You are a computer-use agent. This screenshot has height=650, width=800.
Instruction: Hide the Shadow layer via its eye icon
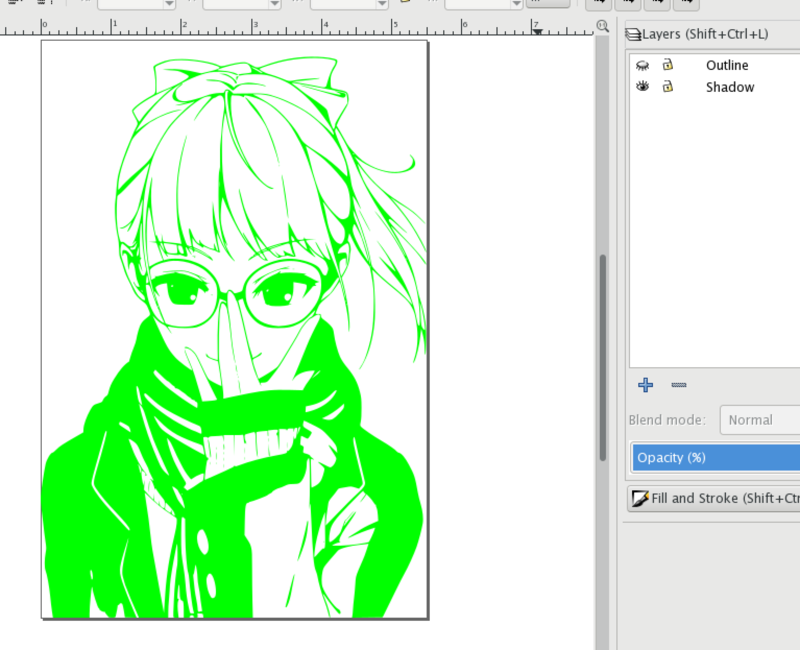point(642,86)
